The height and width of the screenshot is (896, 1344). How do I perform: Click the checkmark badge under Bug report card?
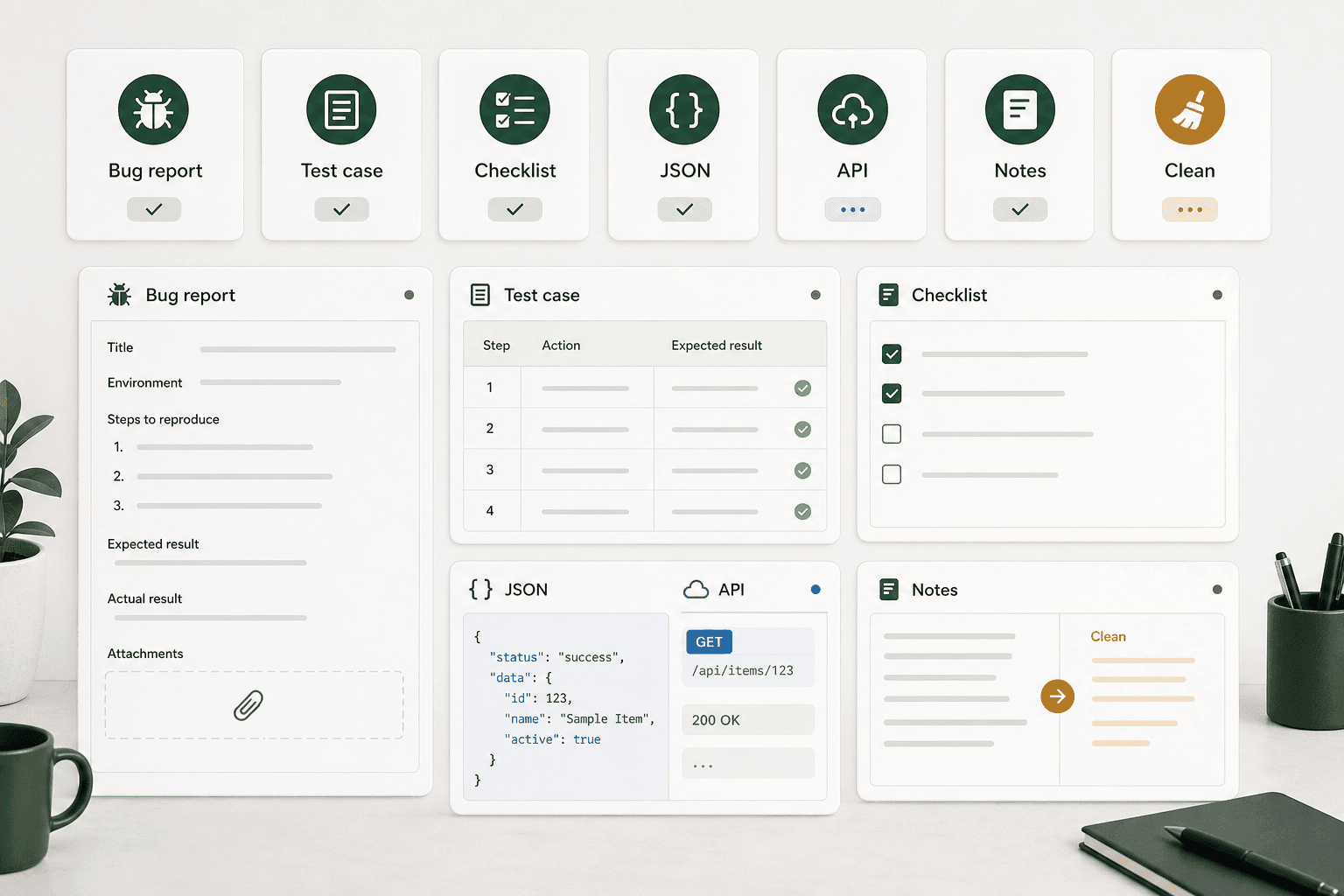(154, 209)
